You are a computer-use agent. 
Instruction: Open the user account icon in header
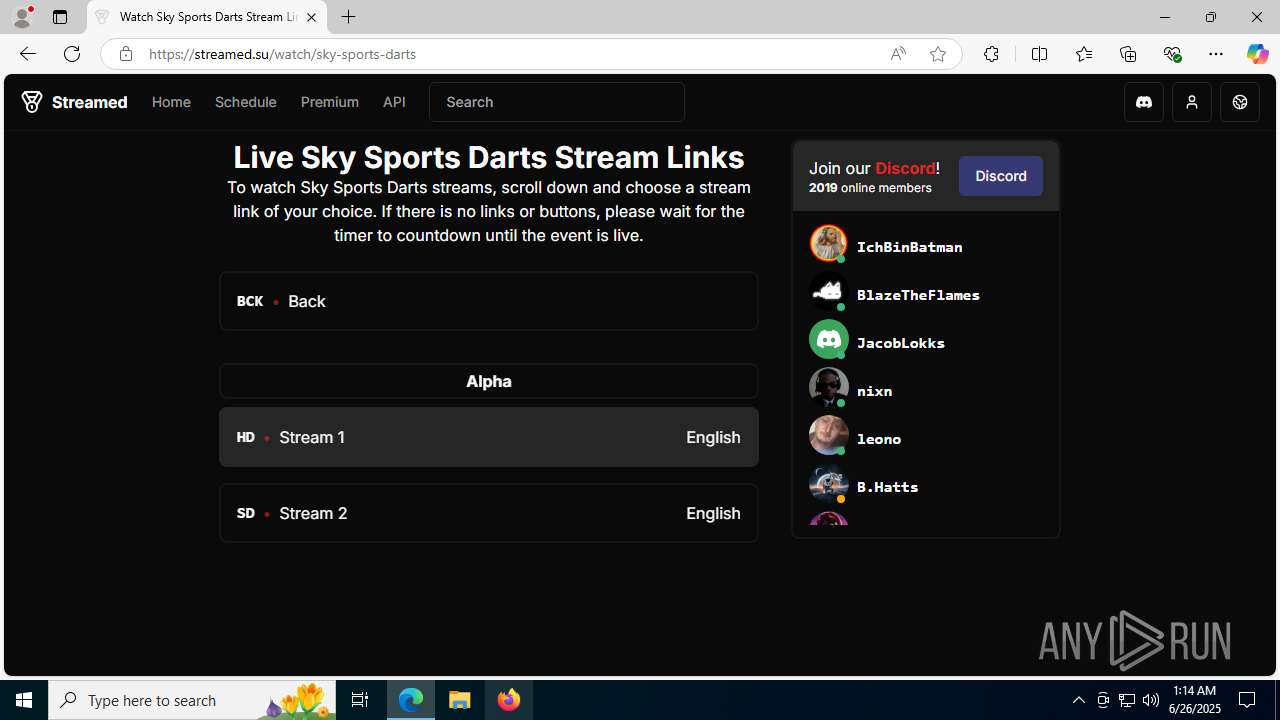(x=1192, y=102)
